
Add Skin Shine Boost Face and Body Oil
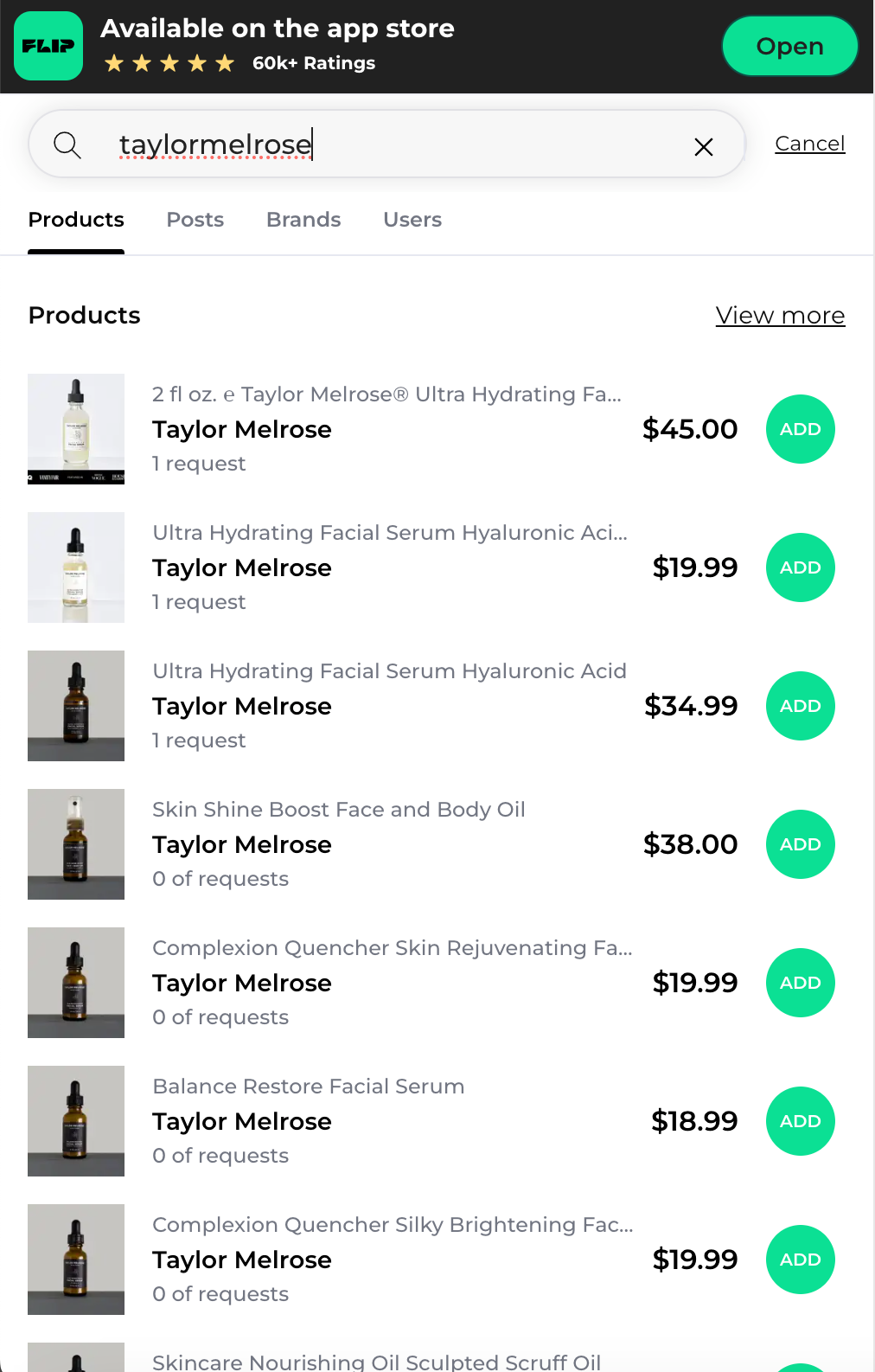(x=800, y=844)
